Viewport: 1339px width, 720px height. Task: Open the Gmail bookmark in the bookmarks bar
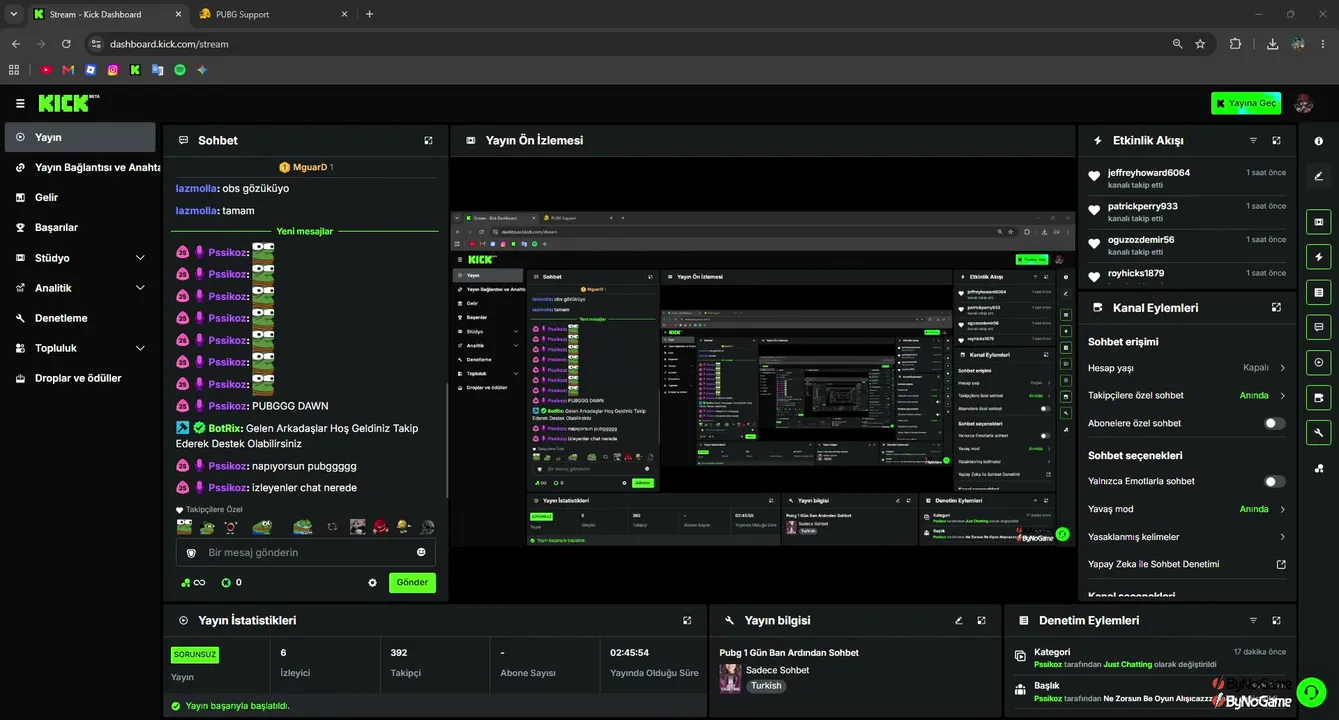pos(68,70)
